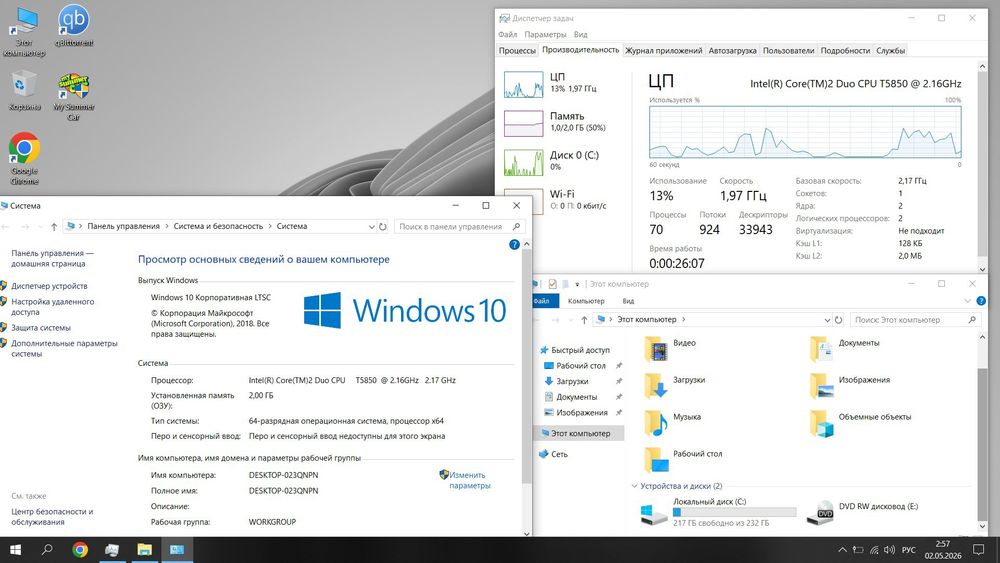Open the Videos folder icon
Image resolution: width=1000 pixels, height=563 pixels.
point(656,349)
